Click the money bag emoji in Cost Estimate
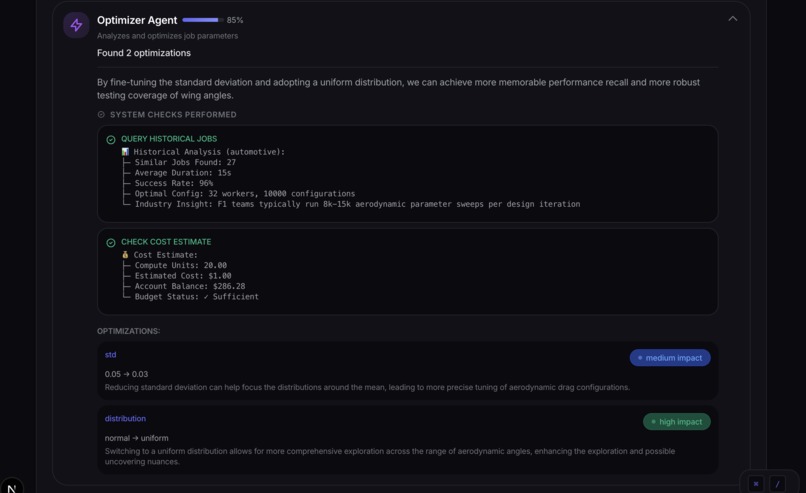 coord(125,254)
